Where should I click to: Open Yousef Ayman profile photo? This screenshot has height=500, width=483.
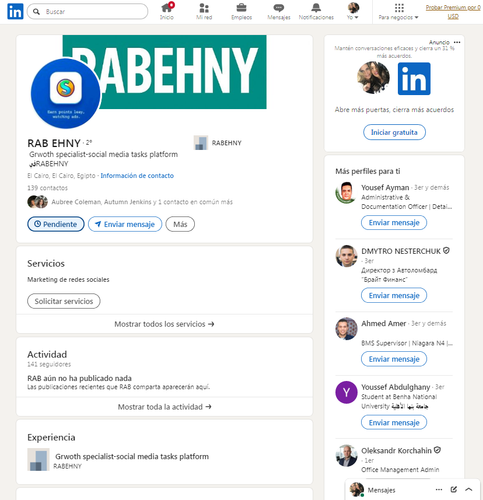coord(346,193)
